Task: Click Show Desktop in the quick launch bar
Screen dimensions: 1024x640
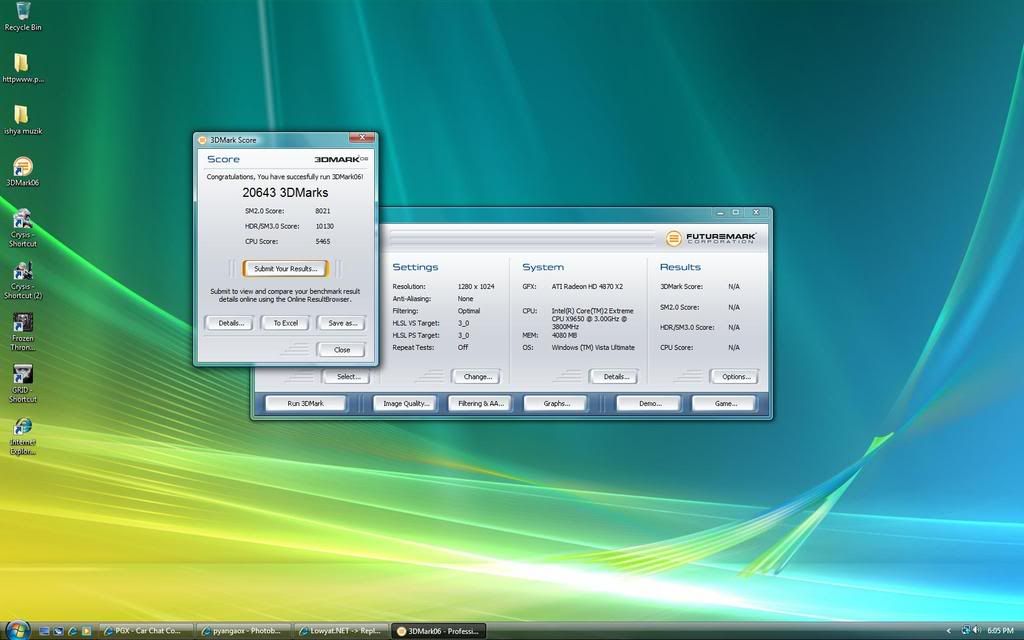Action: (x=43, y=631)
